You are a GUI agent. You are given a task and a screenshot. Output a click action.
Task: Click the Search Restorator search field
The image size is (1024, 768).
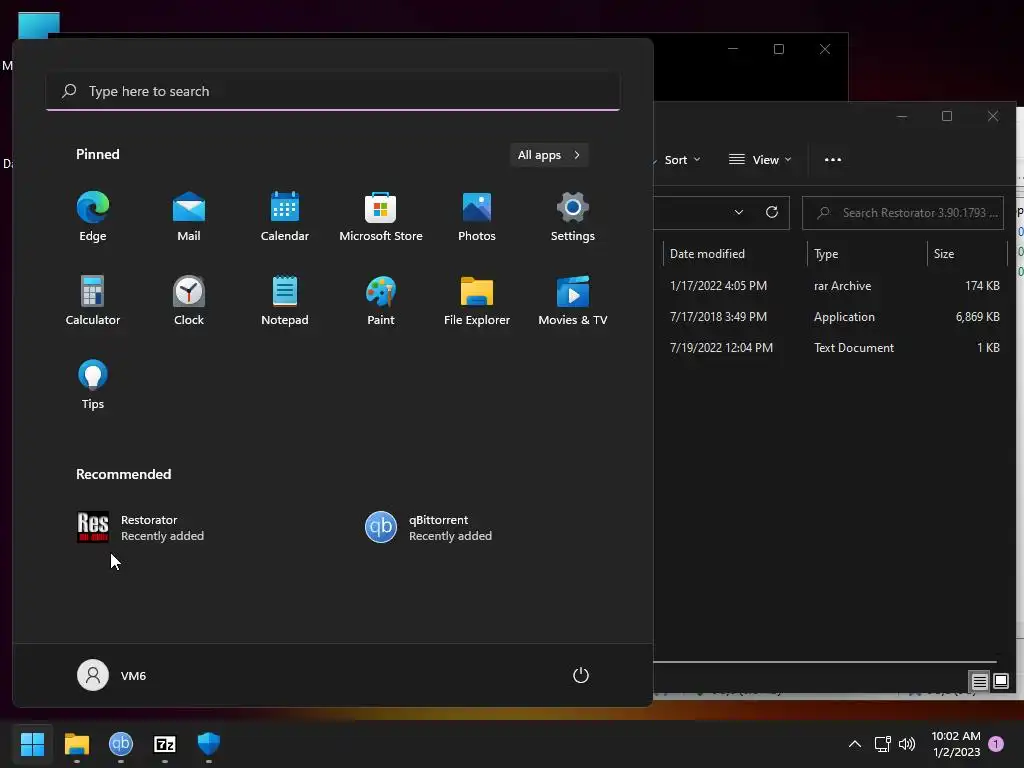point(903,213)
